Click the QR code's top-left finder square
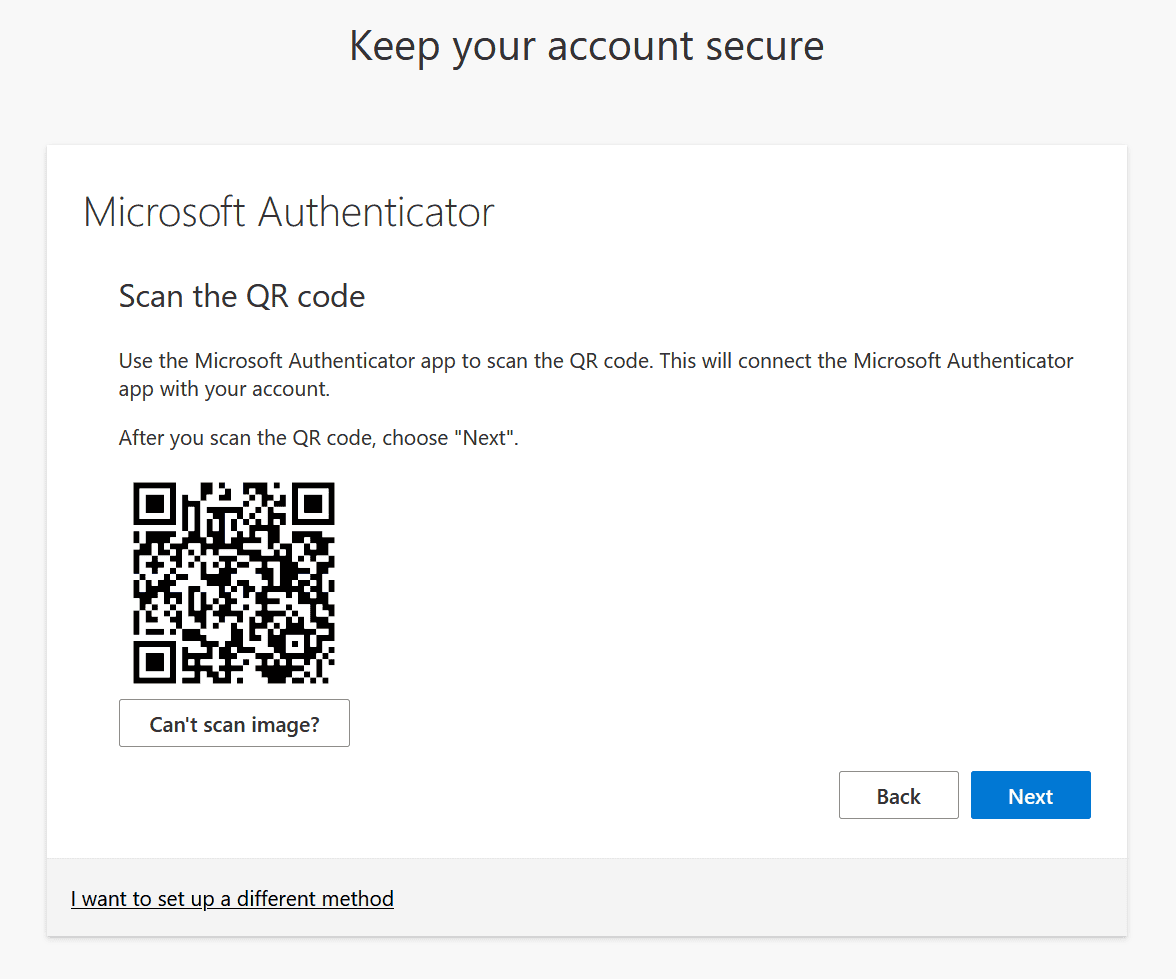This screenshot has height=979, width=1176. point(155,504)
